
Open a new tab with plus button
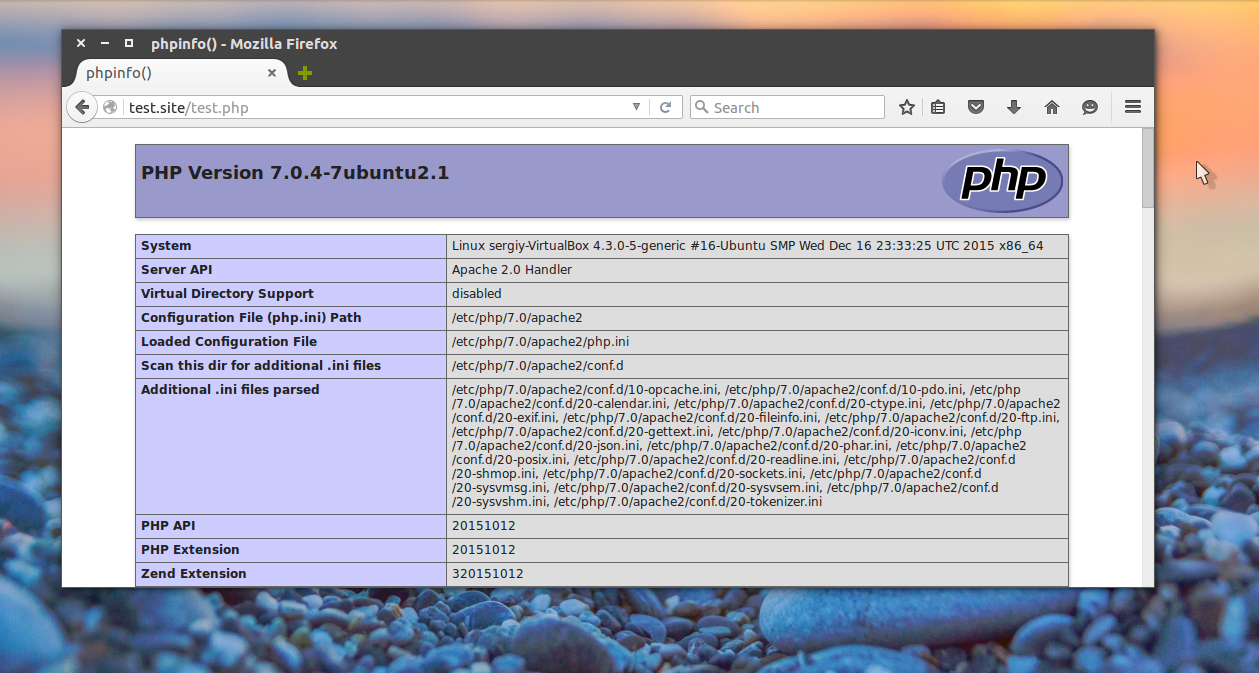[305, 73]
